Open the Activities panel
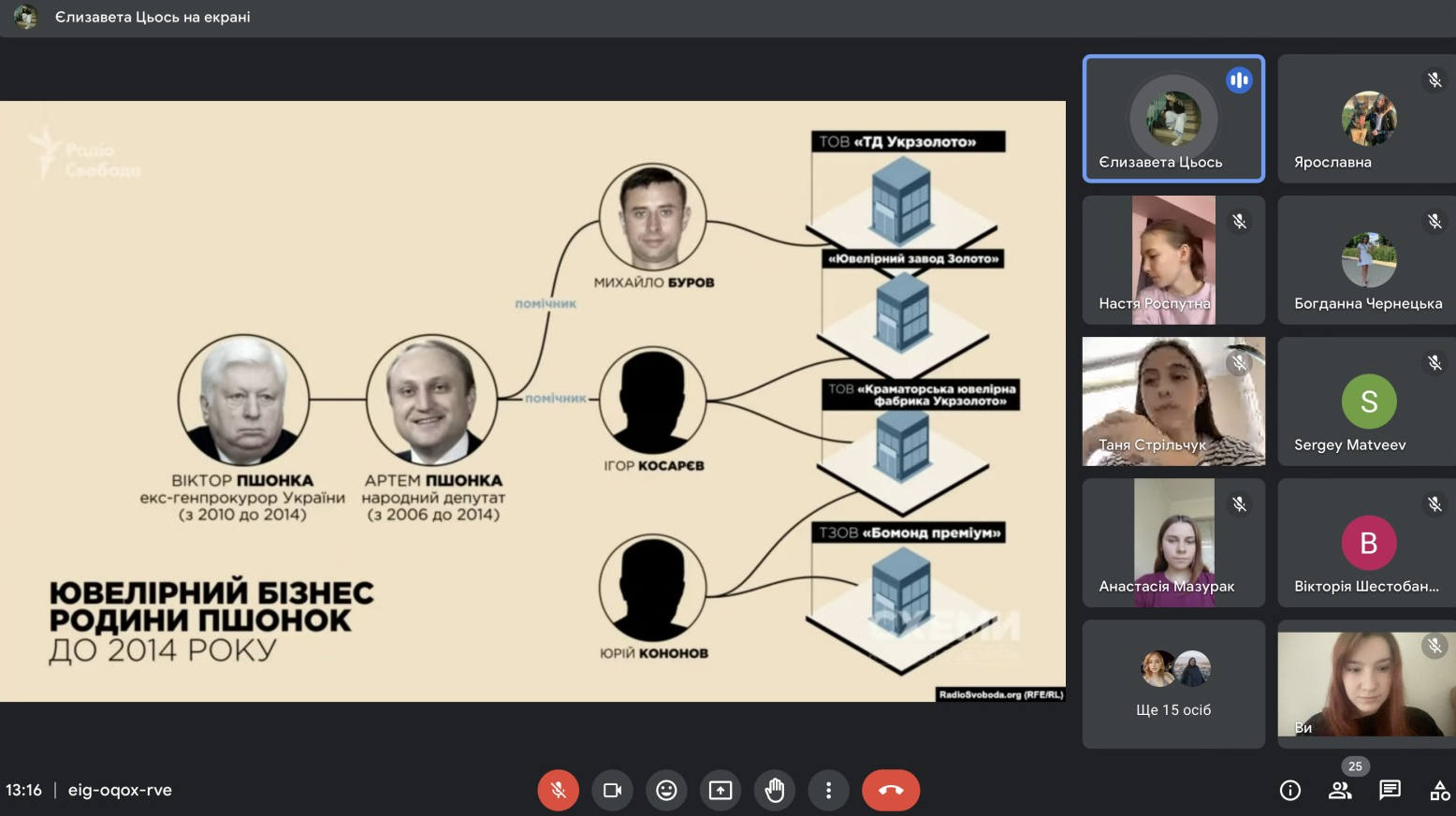 (1440, 791)
